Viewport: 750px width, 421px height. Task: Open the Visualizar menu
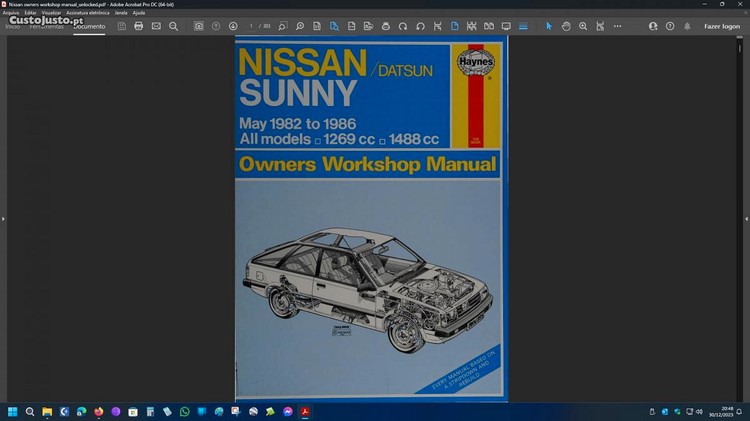coord(50,13)
